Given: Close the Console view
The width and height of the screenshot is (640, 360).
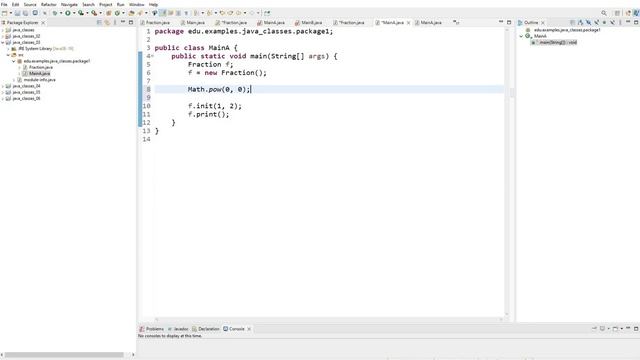Looking at the screenshot, I should (x=249, y=329).
